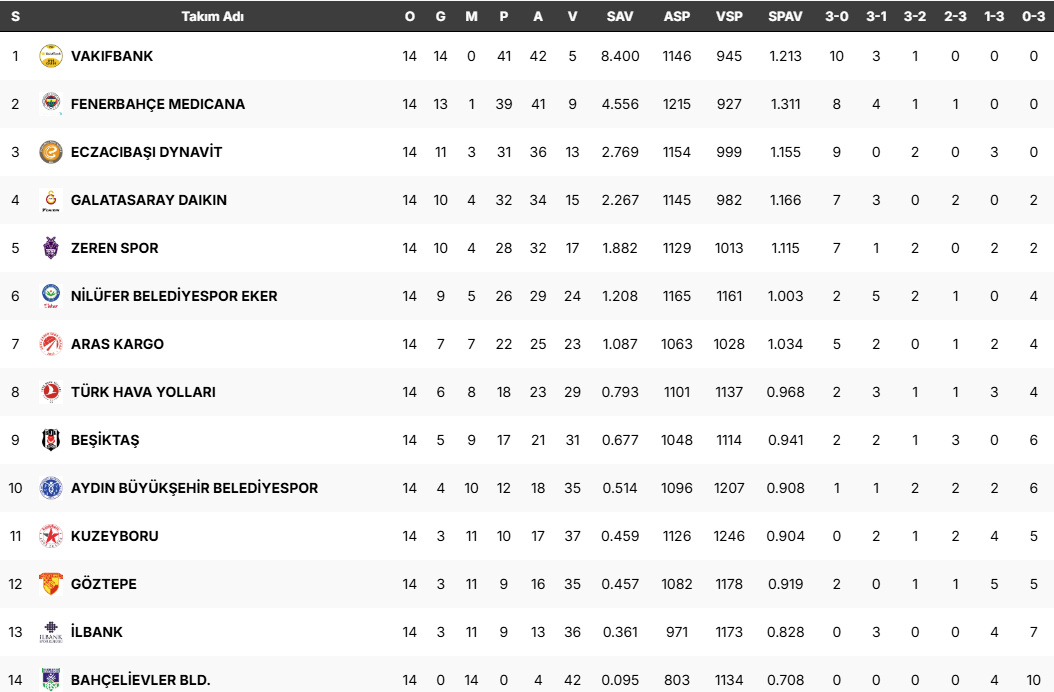This screenshot has width=1054, height=692.
Task: Click the SAV column header
Action: tap(620, 17)
